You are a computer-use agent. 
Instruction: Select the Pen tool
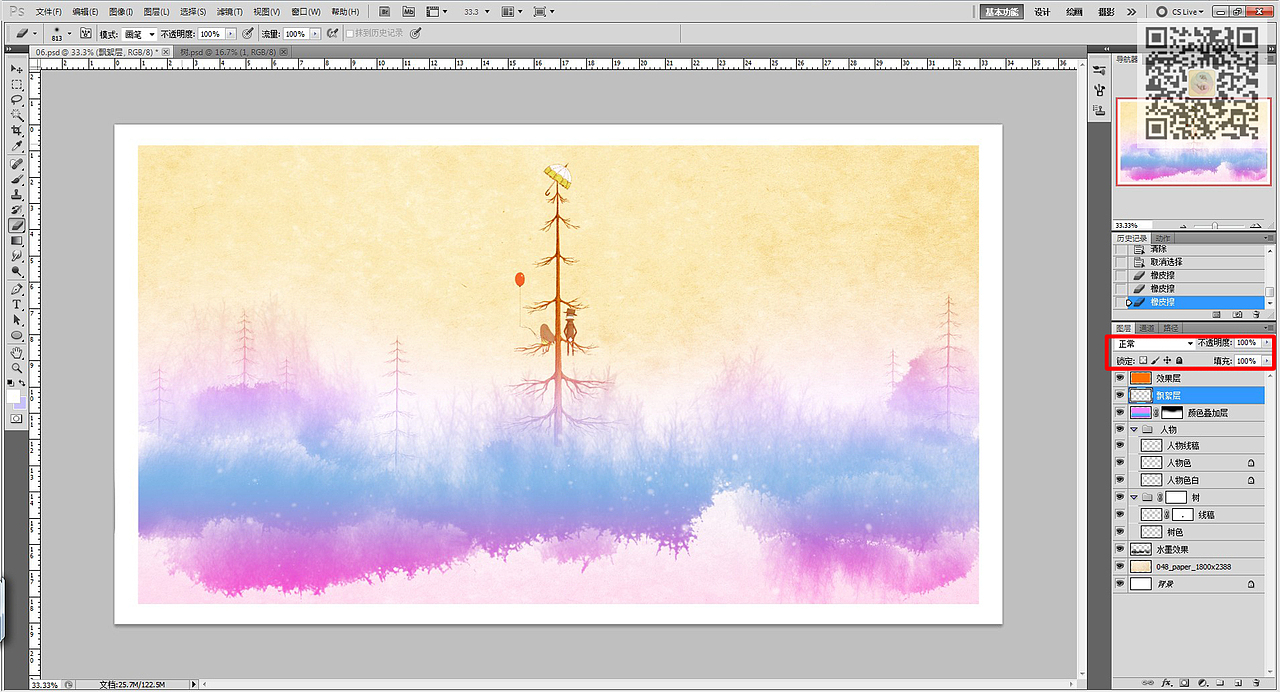[17, 289]
